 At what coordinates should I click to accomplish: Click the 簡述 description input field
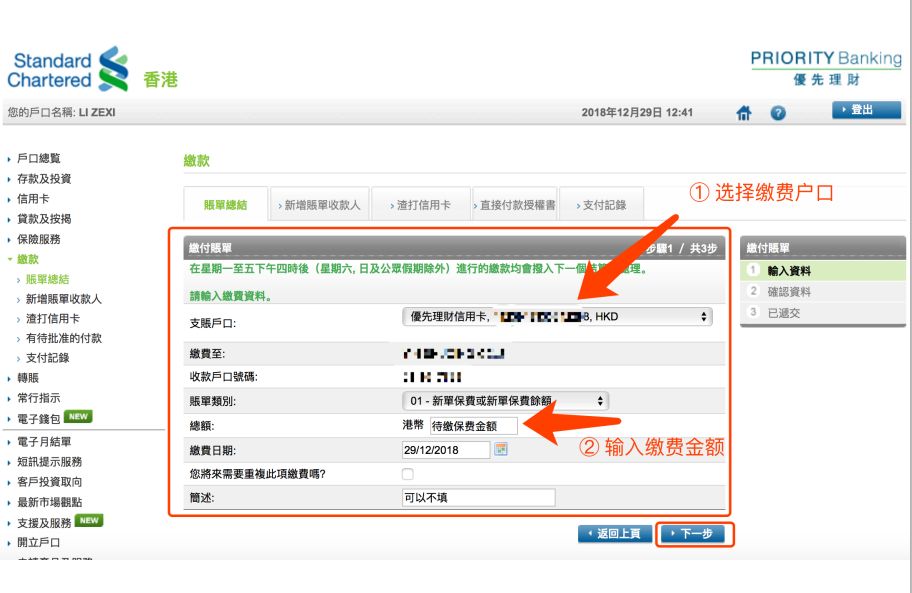(x=479, y=498)
